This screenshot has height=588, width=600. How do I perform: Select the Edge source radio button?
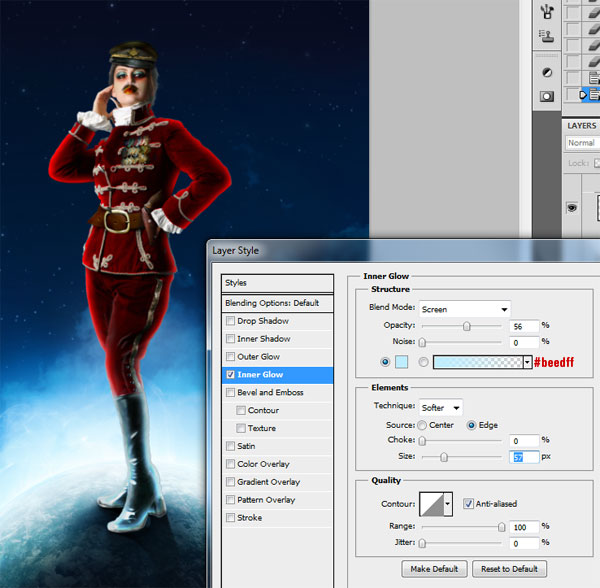[x=471, y=425]
